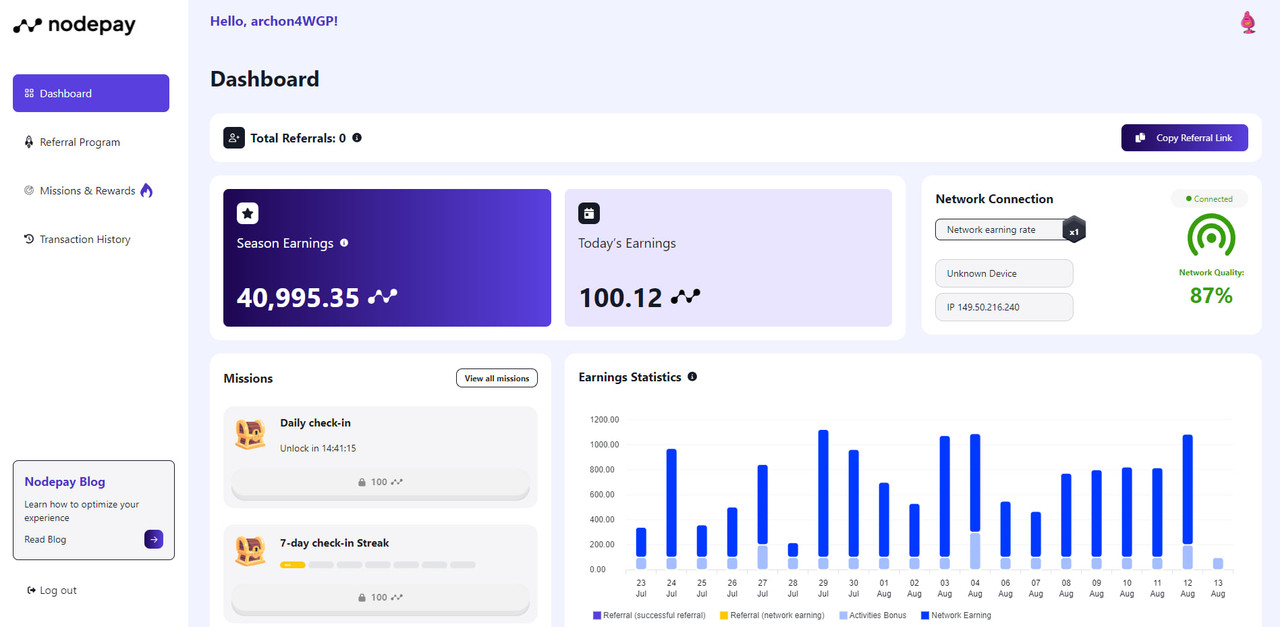The image size is (1280, 627).
Task: Go to Missions & Rewards
Action: point(87,191)
